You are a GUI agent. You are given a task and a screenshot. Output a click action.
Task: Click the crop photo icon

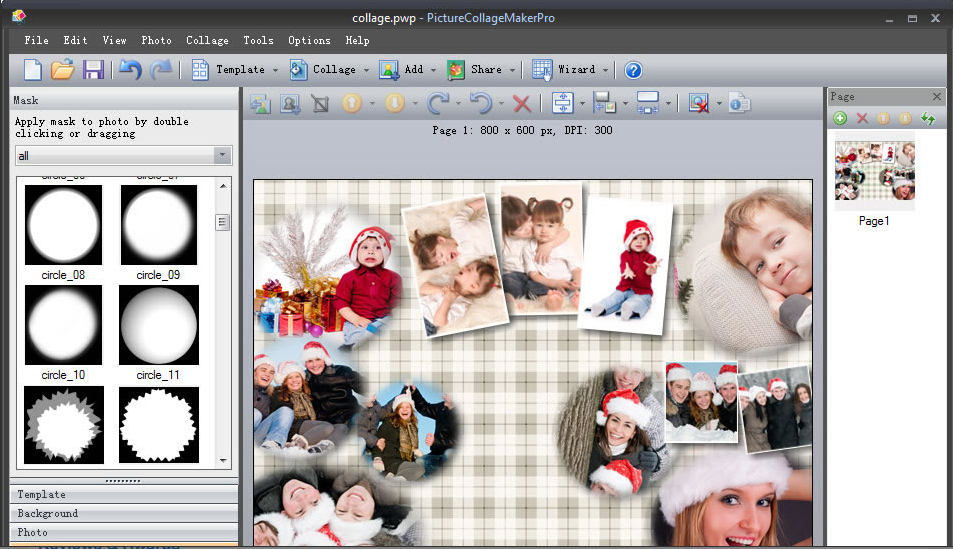[x=320, y=103]
